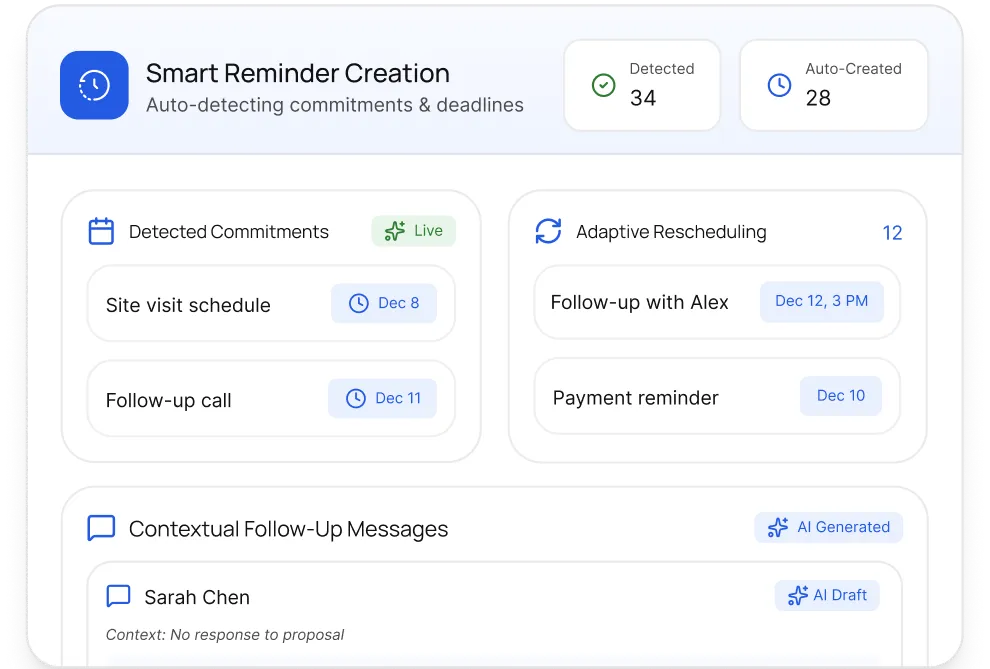Open the Follow-up call commitment
This screenshot has height=669, width=990.
tap(271, 398)
